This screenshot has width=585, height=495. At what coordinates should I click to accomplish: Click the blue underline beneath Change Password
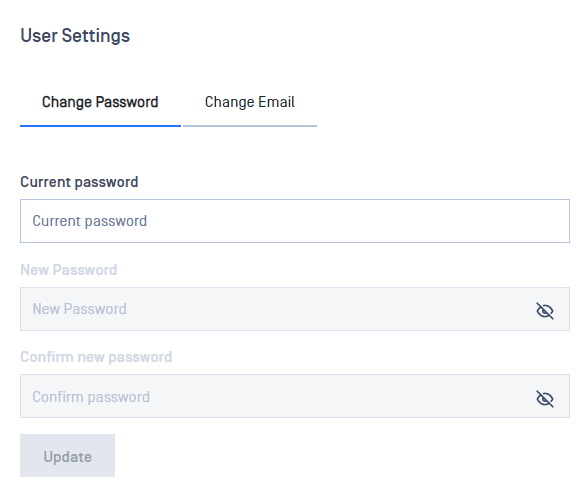click(x=100, y=126)
